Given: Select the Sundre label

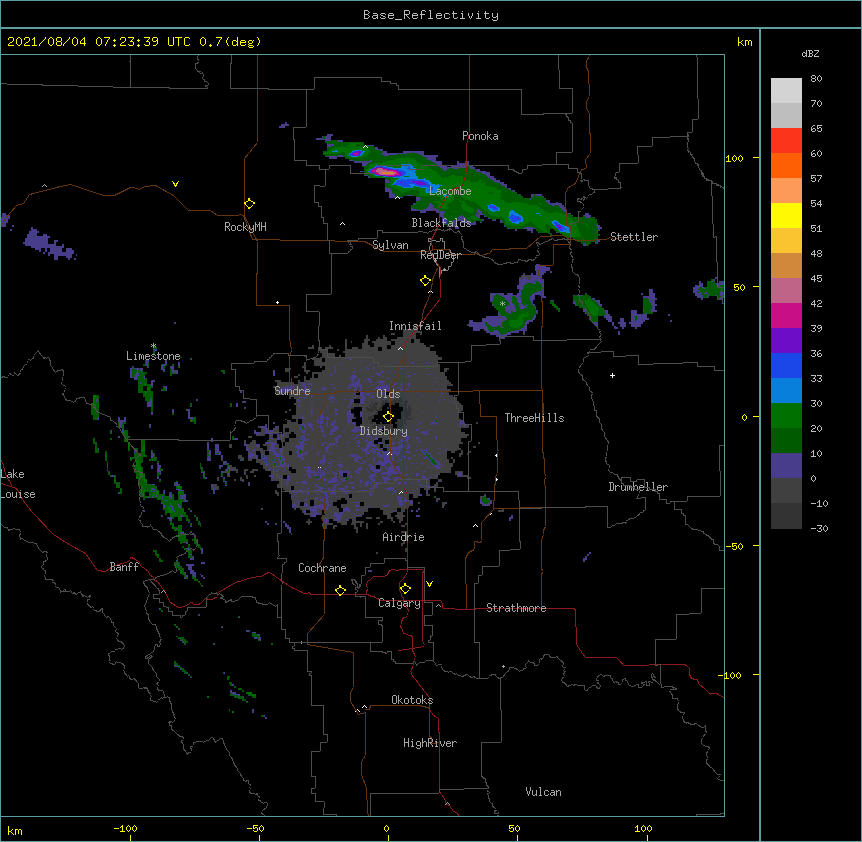Looking at the screenshot, I should pos(292,391).
